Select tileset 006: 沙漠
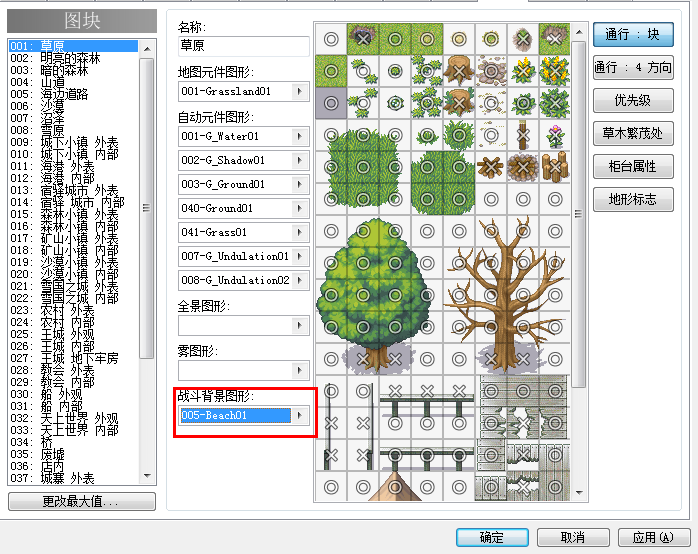 point(73,106)
